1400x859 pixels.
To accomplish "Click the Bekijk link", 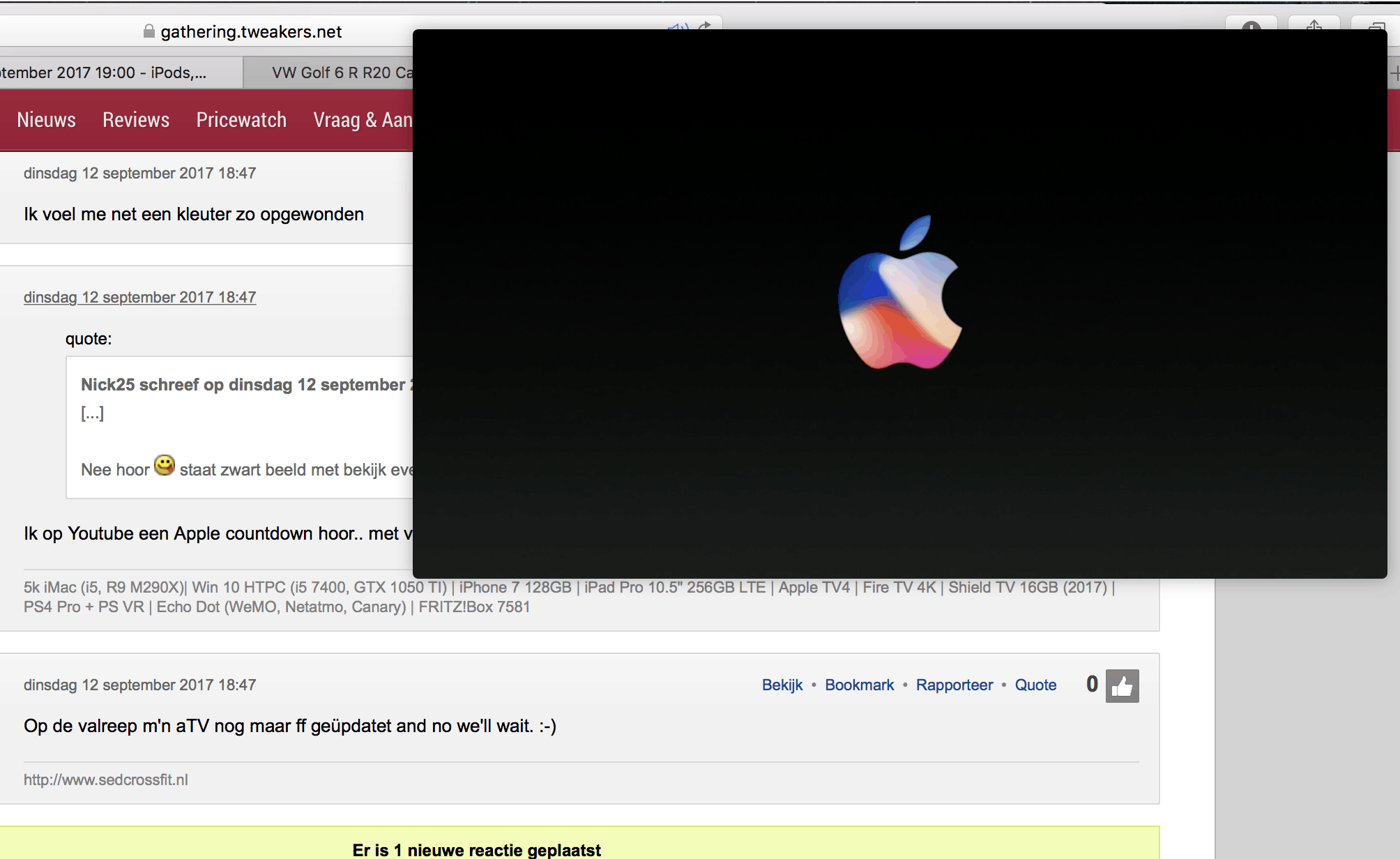I will (x=782, y=685).
